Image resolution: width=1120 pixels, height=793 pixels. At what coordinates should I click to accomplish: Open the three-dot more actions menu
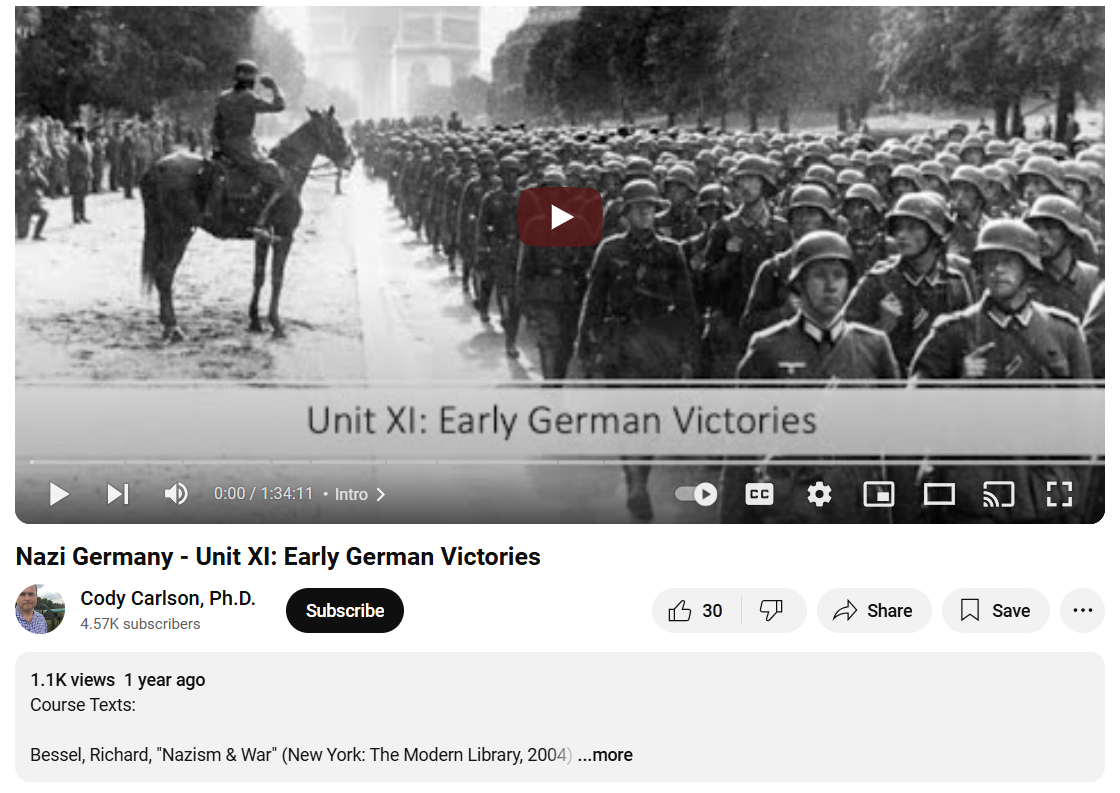pyautogui.click(x=1082, y=611)
